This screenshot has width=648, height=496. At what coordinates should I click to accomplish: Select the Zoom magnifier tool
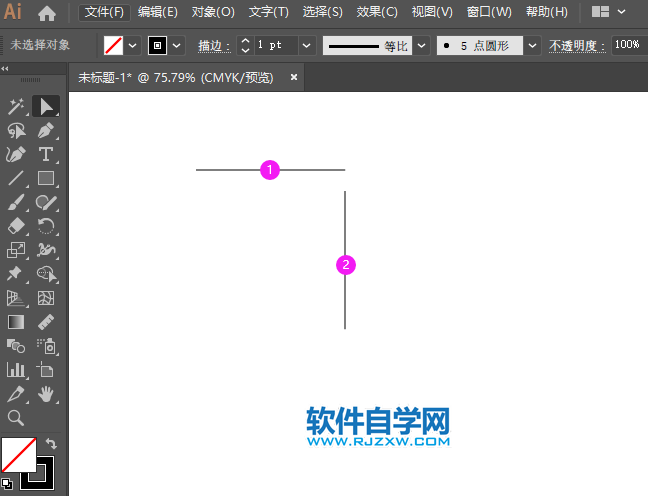[16, 417]
